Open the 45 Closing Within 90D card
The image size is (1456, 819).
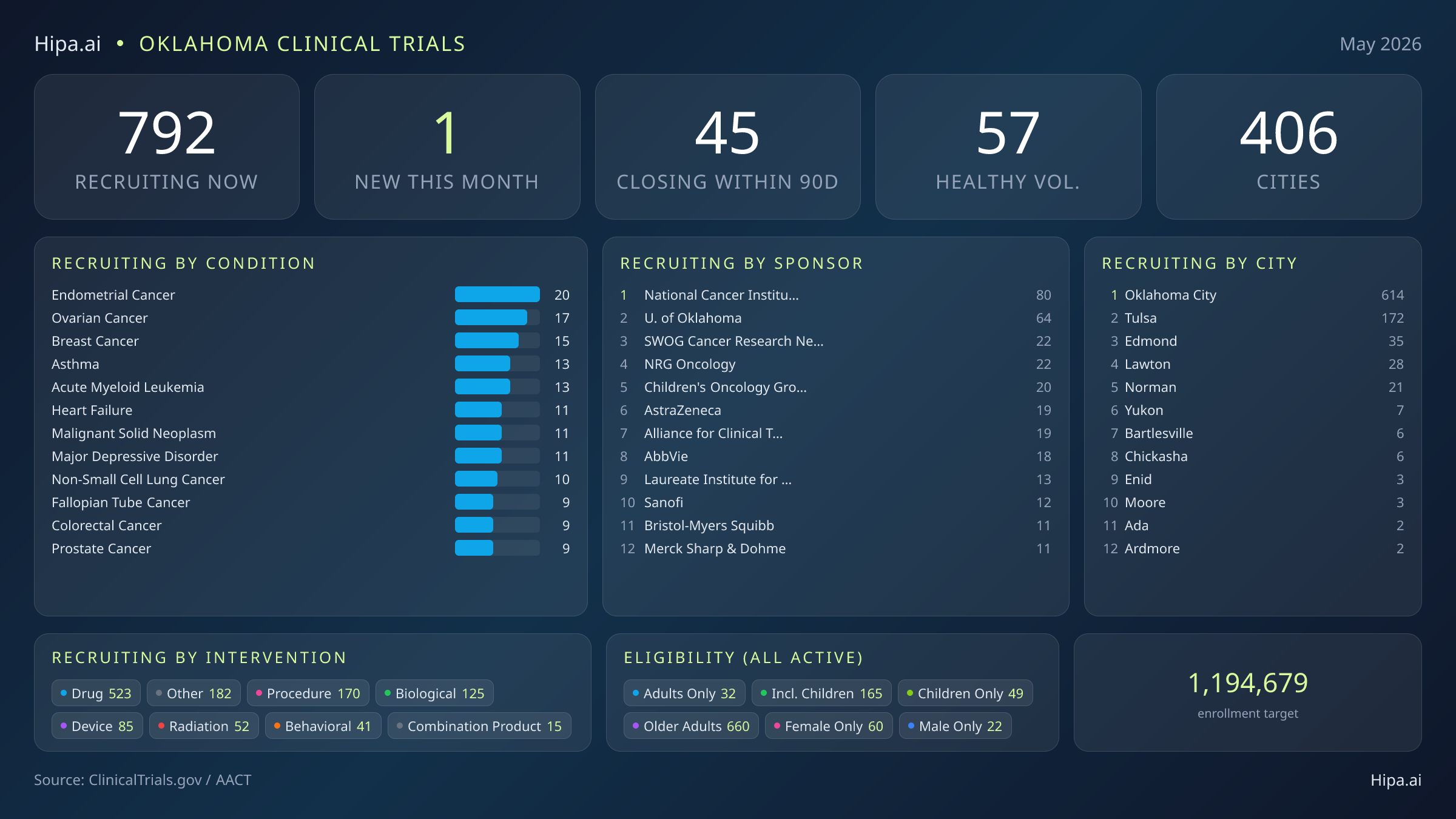(x=727, y=147)
